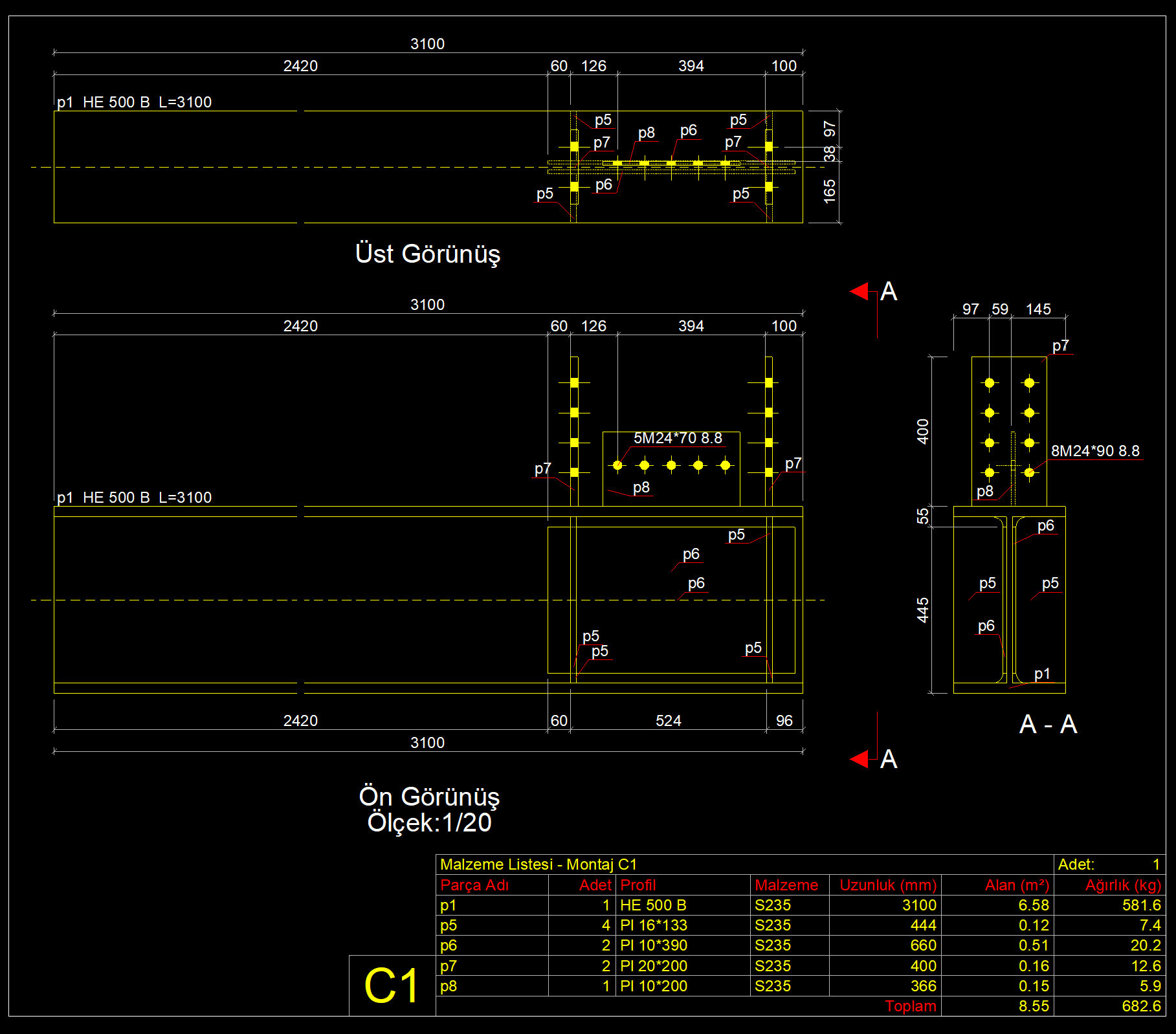
Task: Click the 'Ölçek:1/20' scale text
Action: coord(429,823)
